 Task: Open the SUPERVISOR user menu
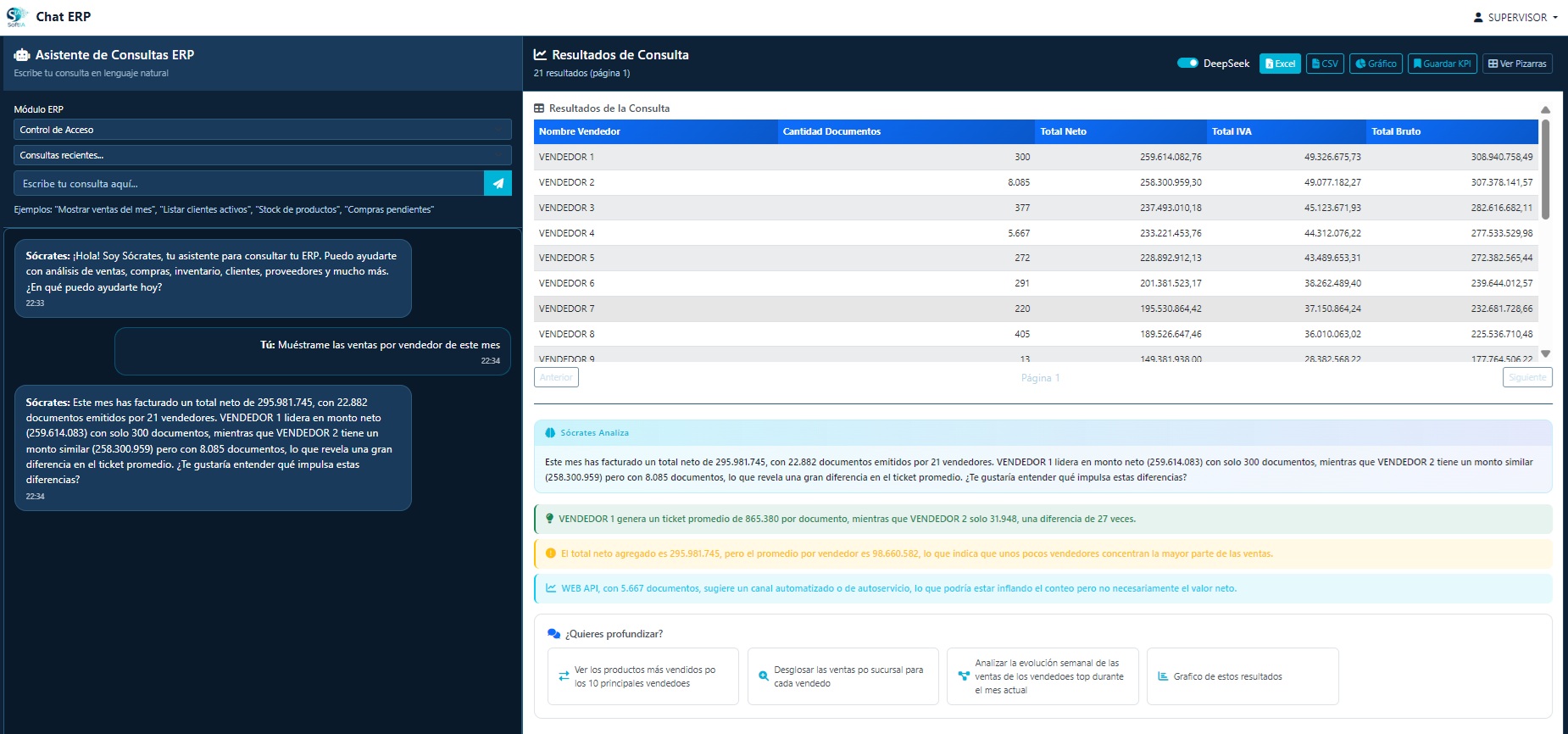pyautogui.click(x=1515, y=17)
